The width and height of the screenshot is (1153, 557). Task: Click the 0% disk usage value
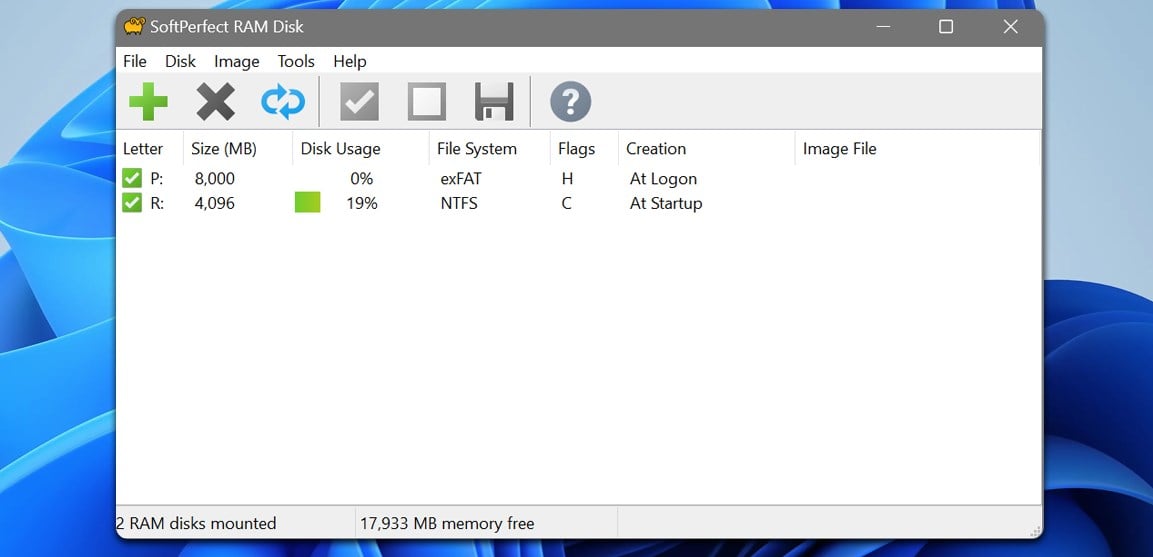pyautogui.click(x=362, y=179)
